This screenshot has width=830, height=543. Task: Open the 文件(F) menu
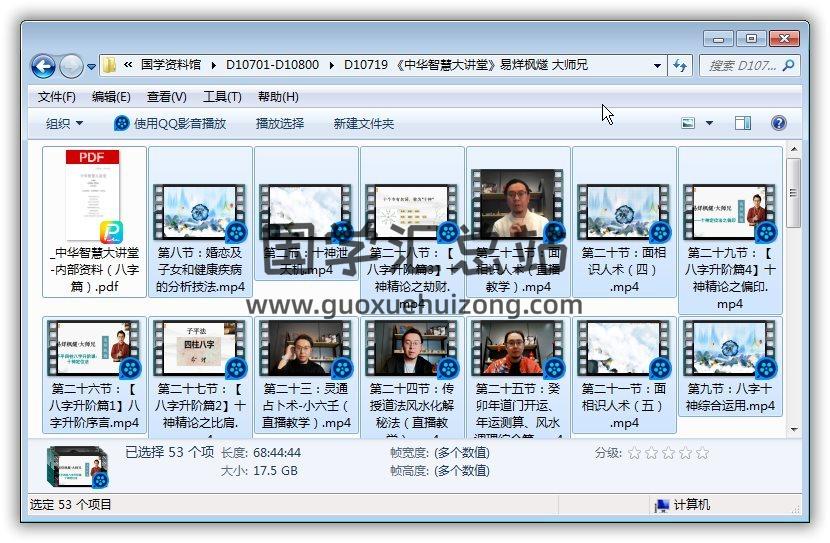(56, 97)
